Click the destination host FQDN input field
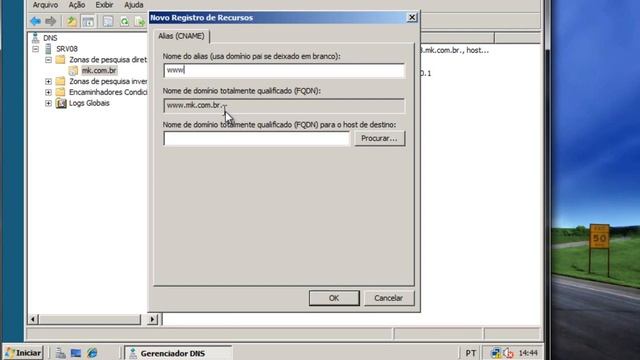Viewport: 640px width, 360px height. [x=256, y=139]
